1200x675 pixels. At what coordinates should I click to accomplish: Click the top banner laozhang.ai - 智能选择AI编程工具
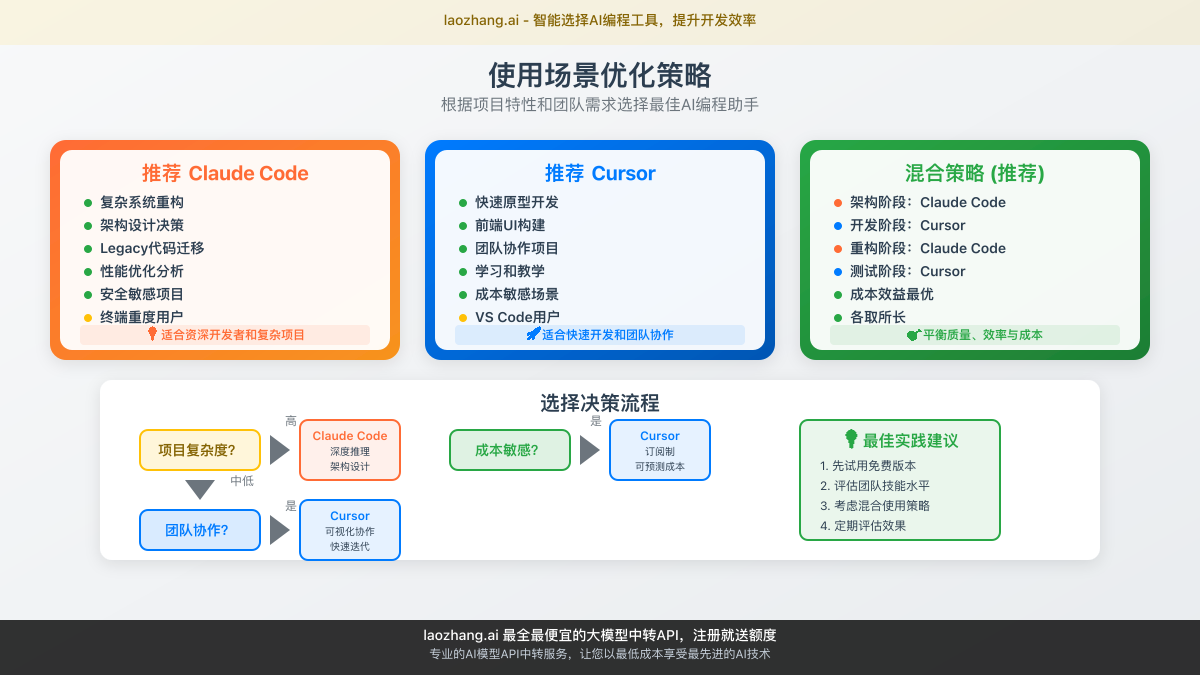[600, 20]
